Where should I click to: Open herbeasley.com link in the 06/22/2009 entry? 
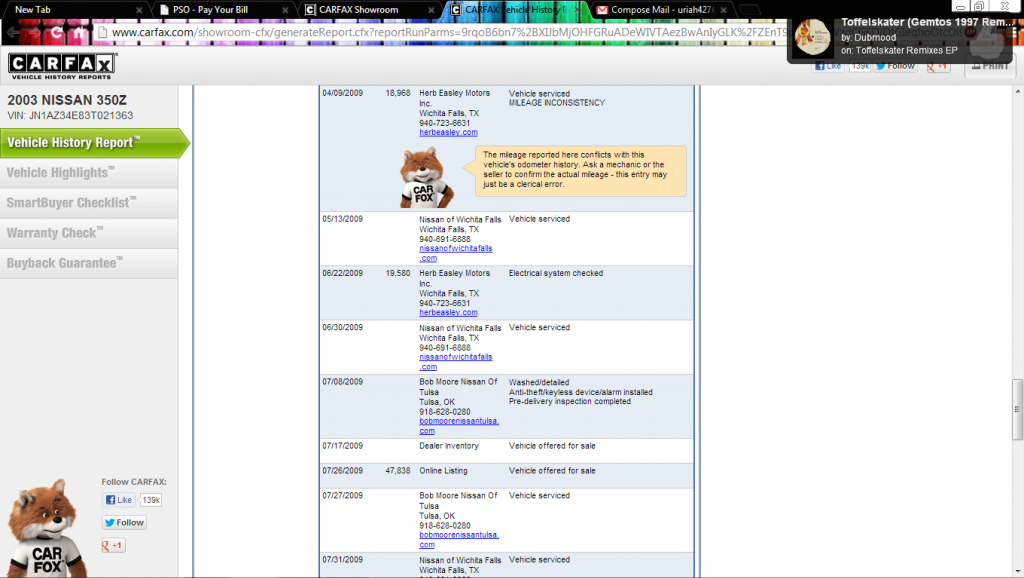(x=448, y=313)
